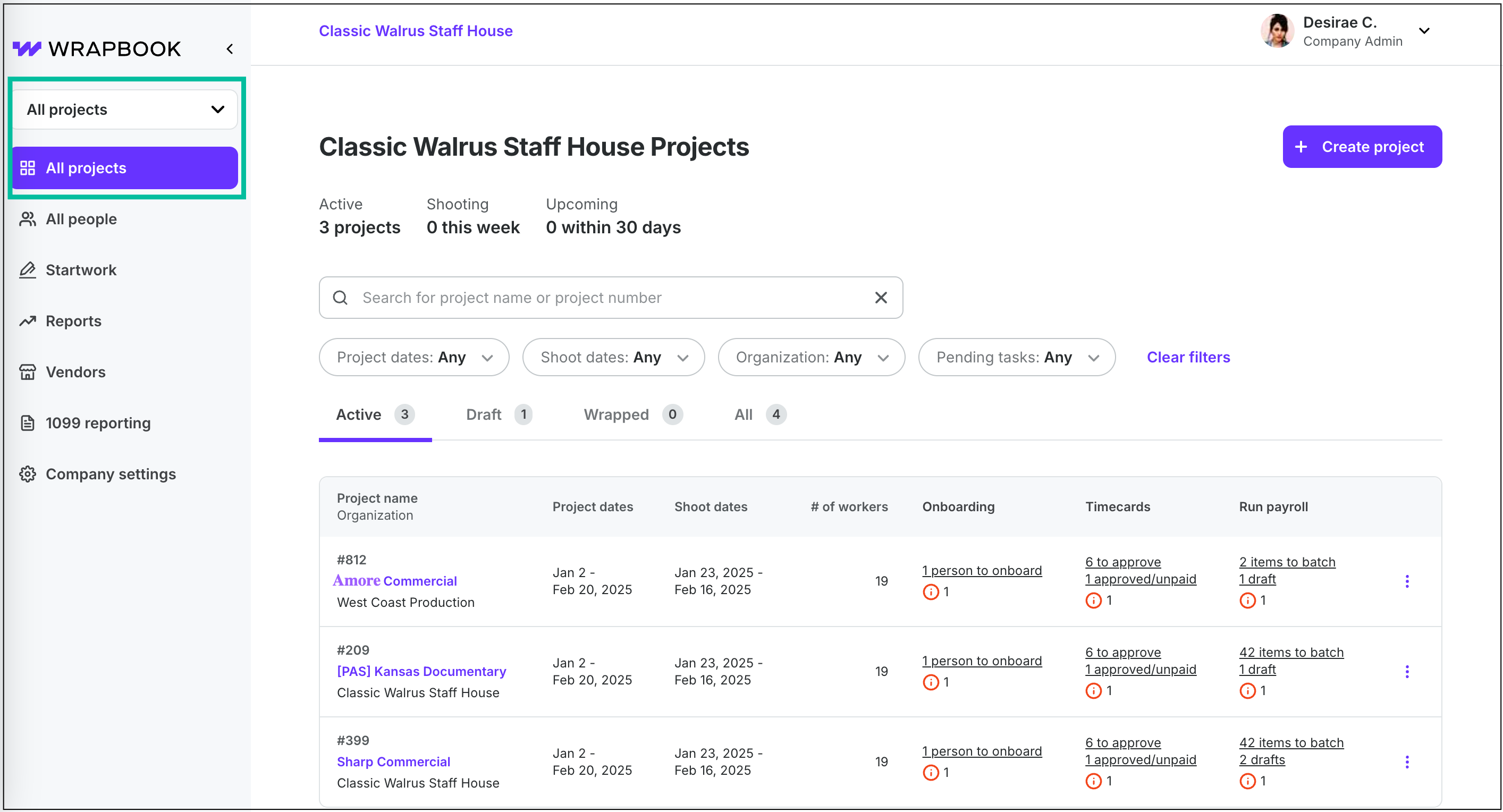Open Reports in the sidebar
The width and height of the screenshot is (1503, 812).
click(x=61, y=322)
